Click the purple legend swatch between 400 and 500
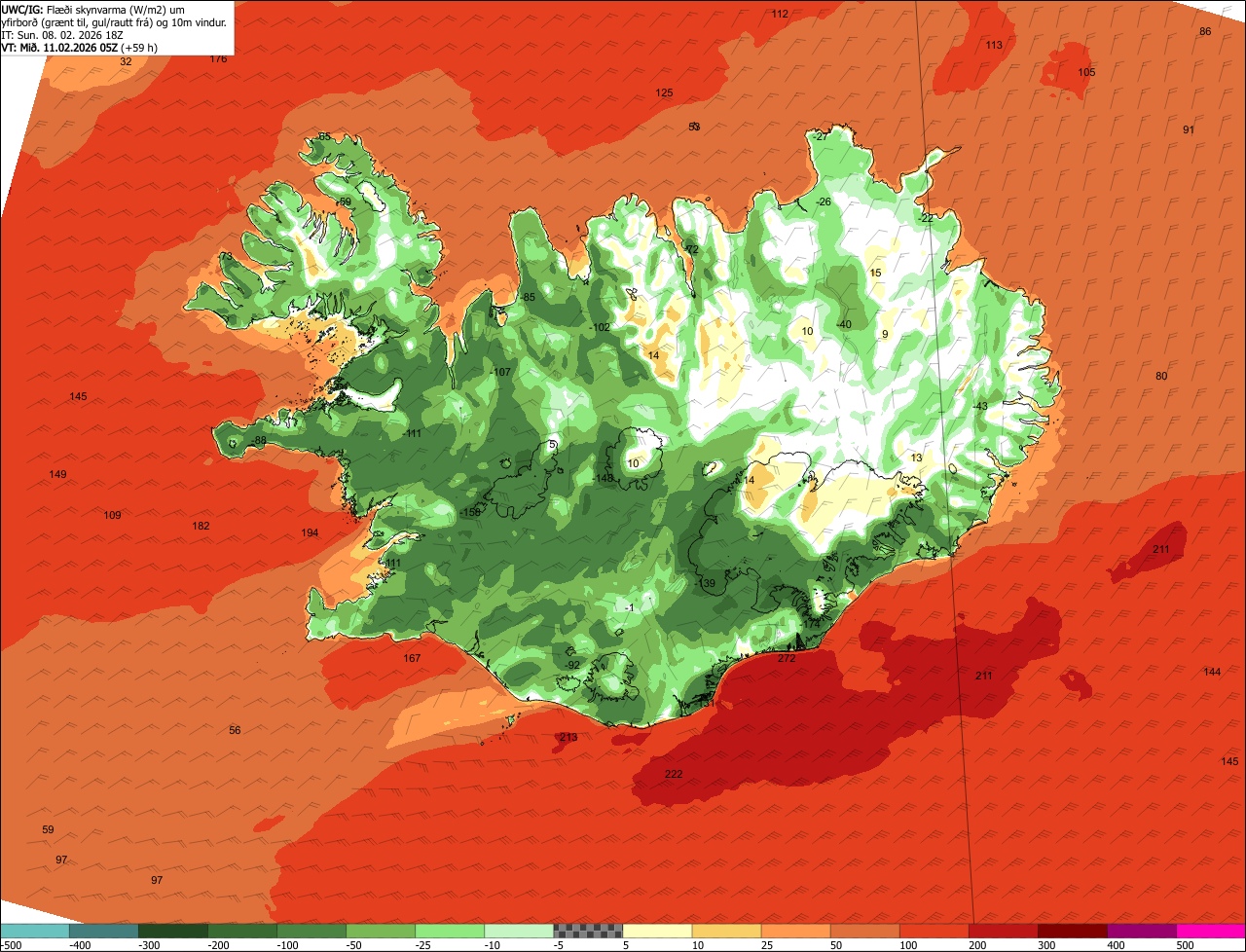This screenshot has width=1246, height=952. pyautogui.click(x=1141, y=931)
